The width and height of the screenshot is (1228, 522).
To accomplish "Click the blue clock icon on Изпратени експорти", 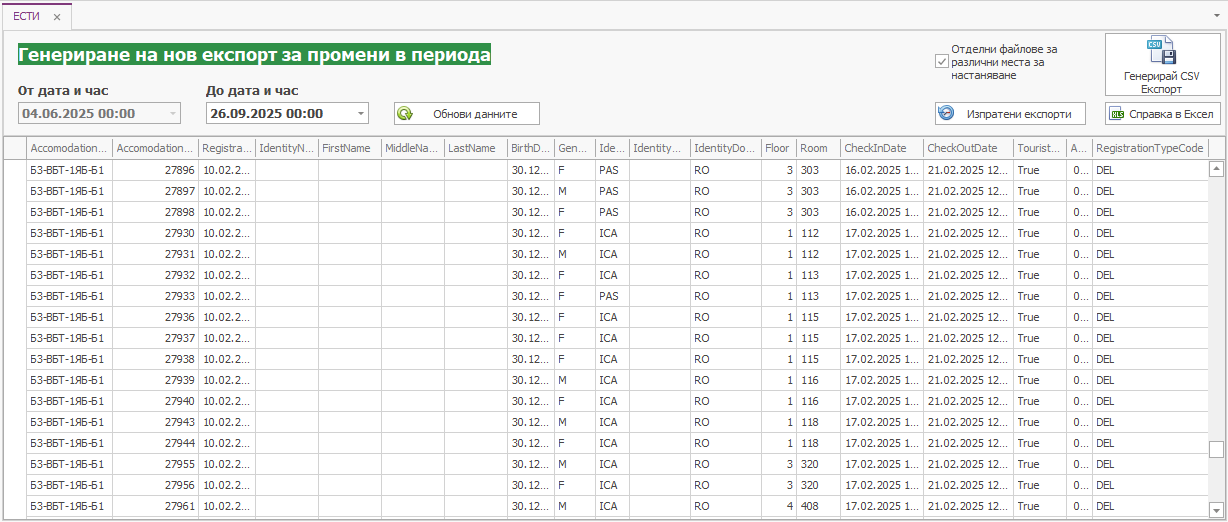I will click(946, 113).
